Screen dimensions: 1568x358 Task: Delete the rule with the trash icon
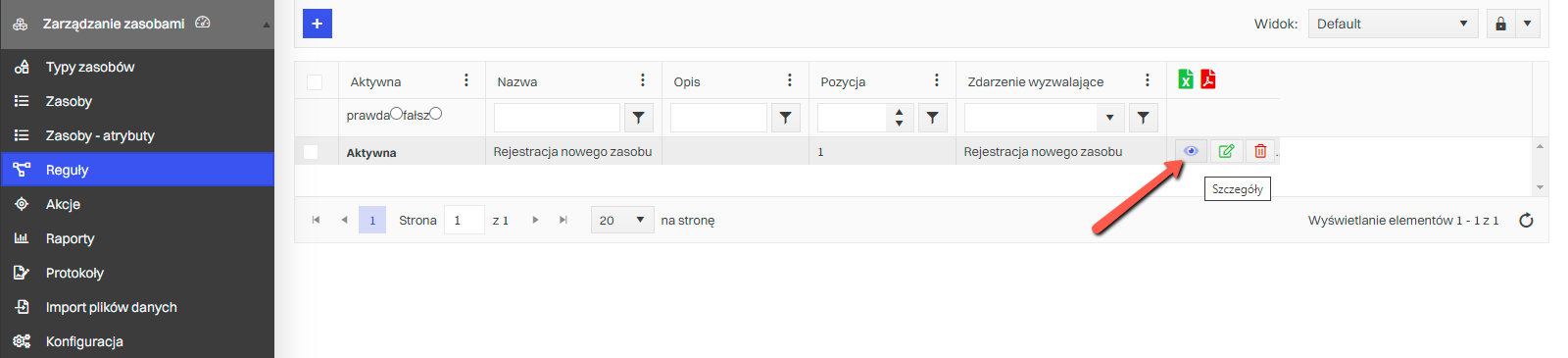tap(1260, 151)
